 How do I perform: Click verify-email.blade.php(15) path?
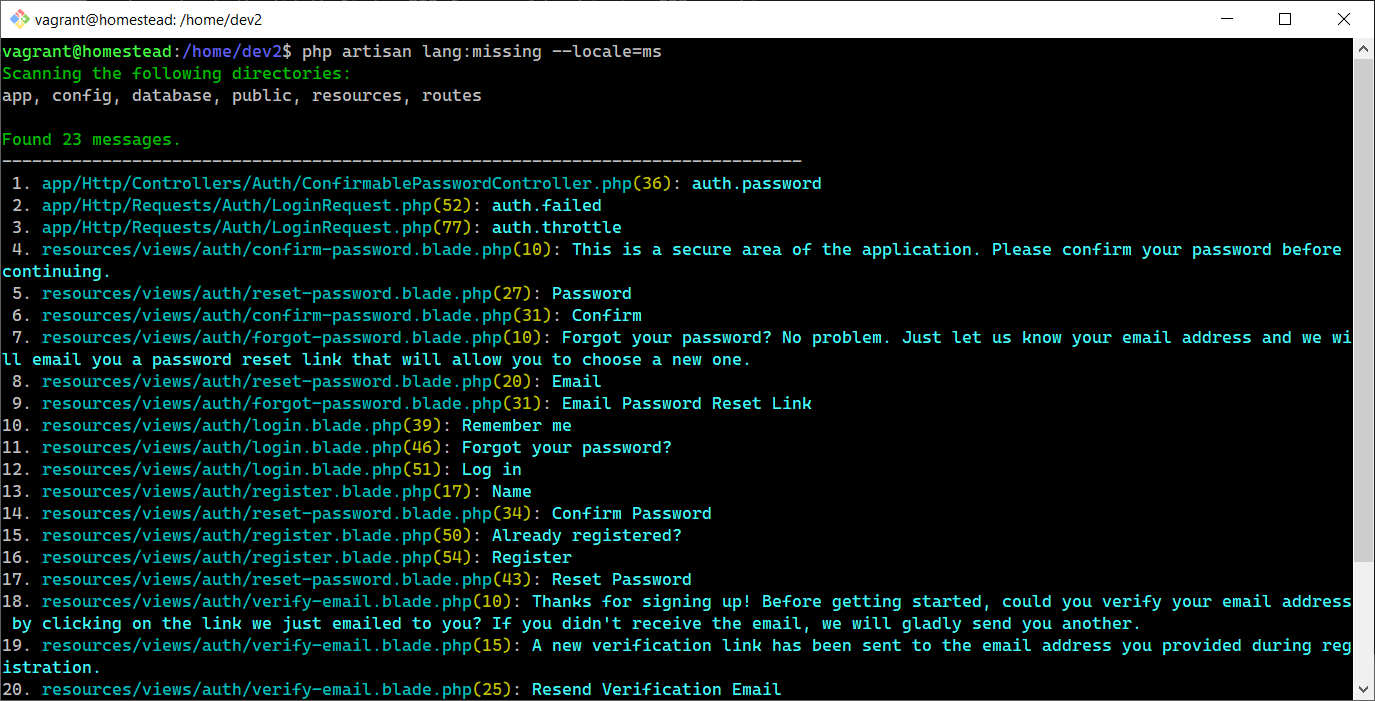click(x=276, y=646)
